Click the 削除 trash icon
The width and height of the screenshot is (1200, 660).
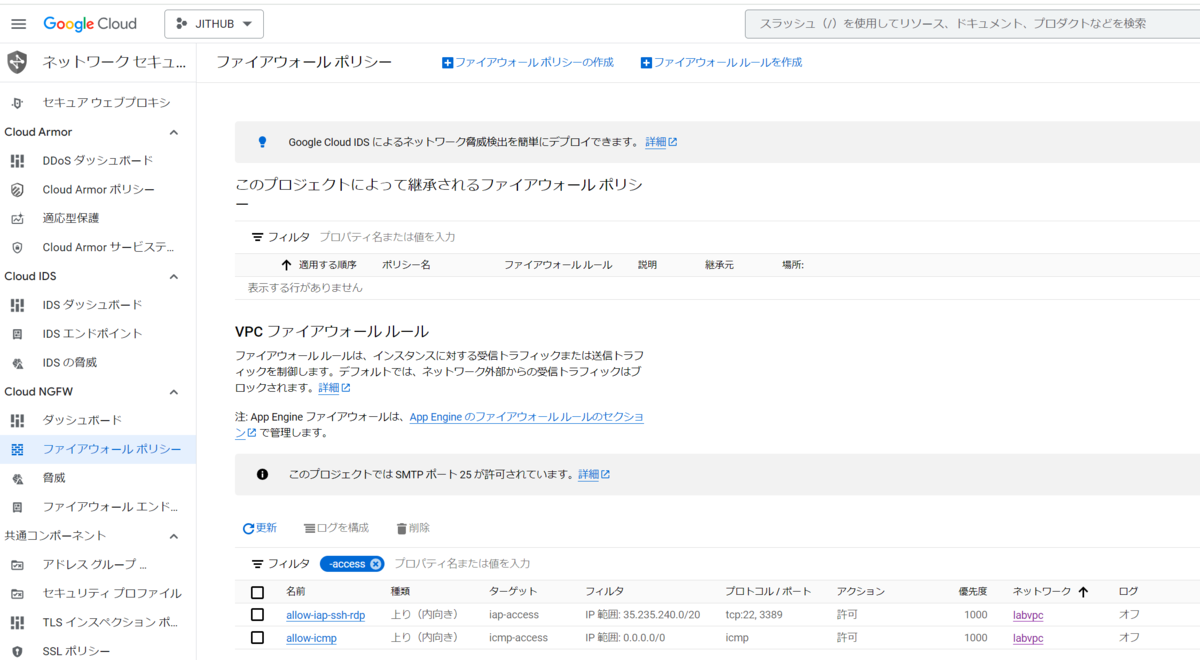tap(402, 528)
